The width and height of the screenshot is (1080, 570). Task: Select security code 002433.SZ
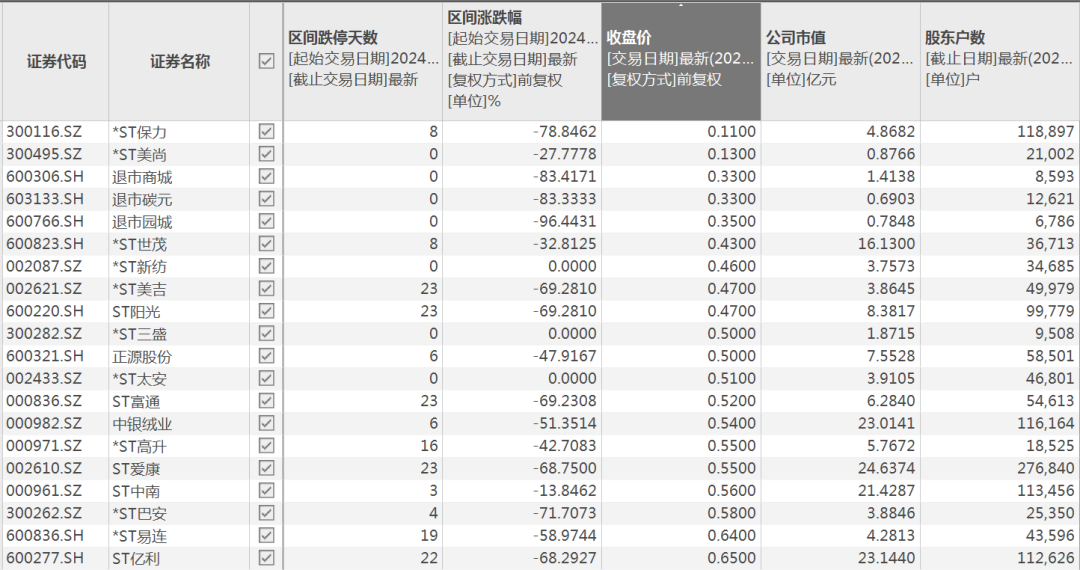(x=44, y=378)
